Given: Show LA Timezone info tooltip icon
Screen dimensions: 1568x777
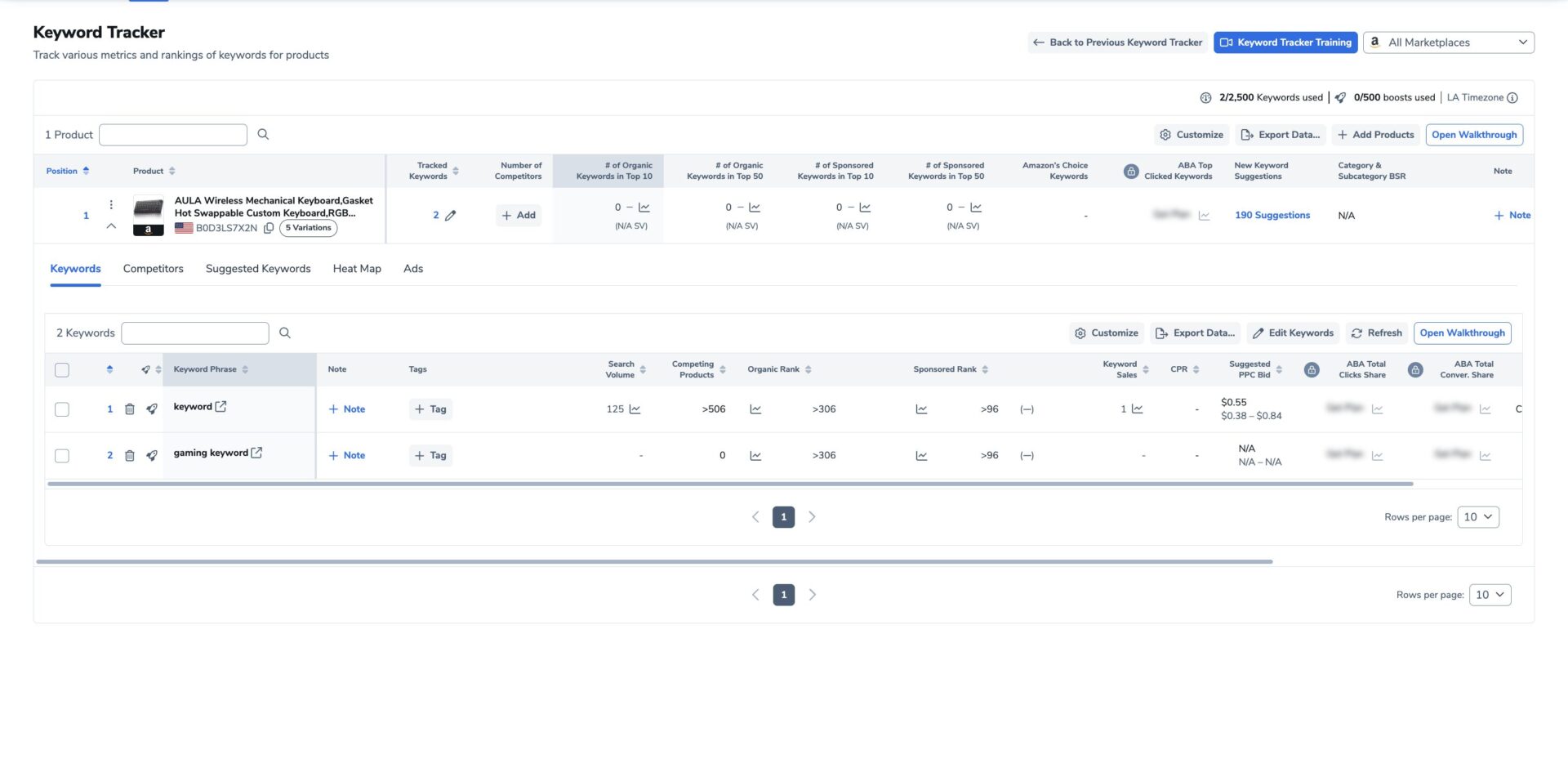Looking at the screenshot, I should tap(1512, 98).
